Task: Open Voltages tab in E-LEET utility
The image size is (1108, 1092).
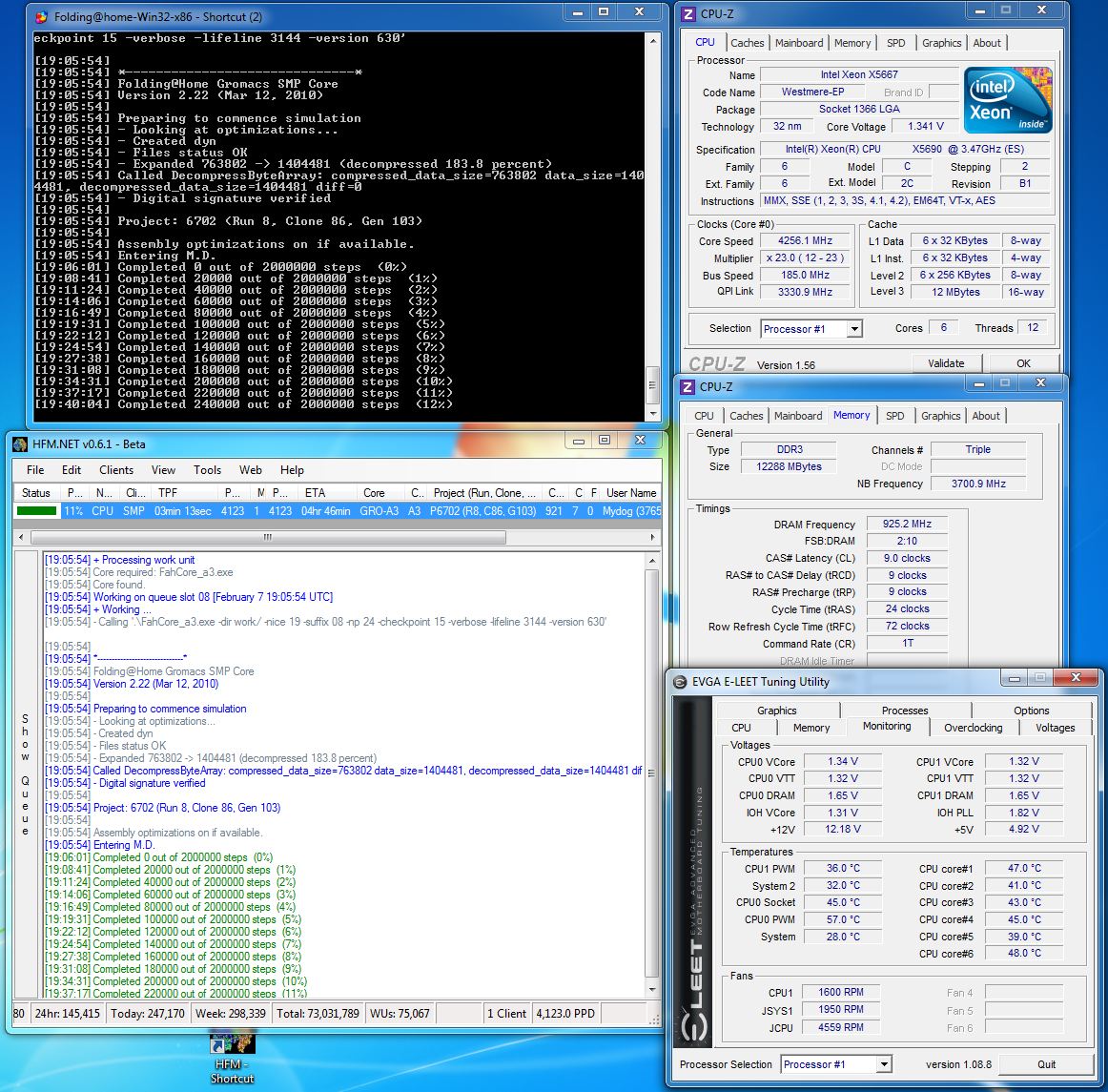Action: [x=1055, y=728]
